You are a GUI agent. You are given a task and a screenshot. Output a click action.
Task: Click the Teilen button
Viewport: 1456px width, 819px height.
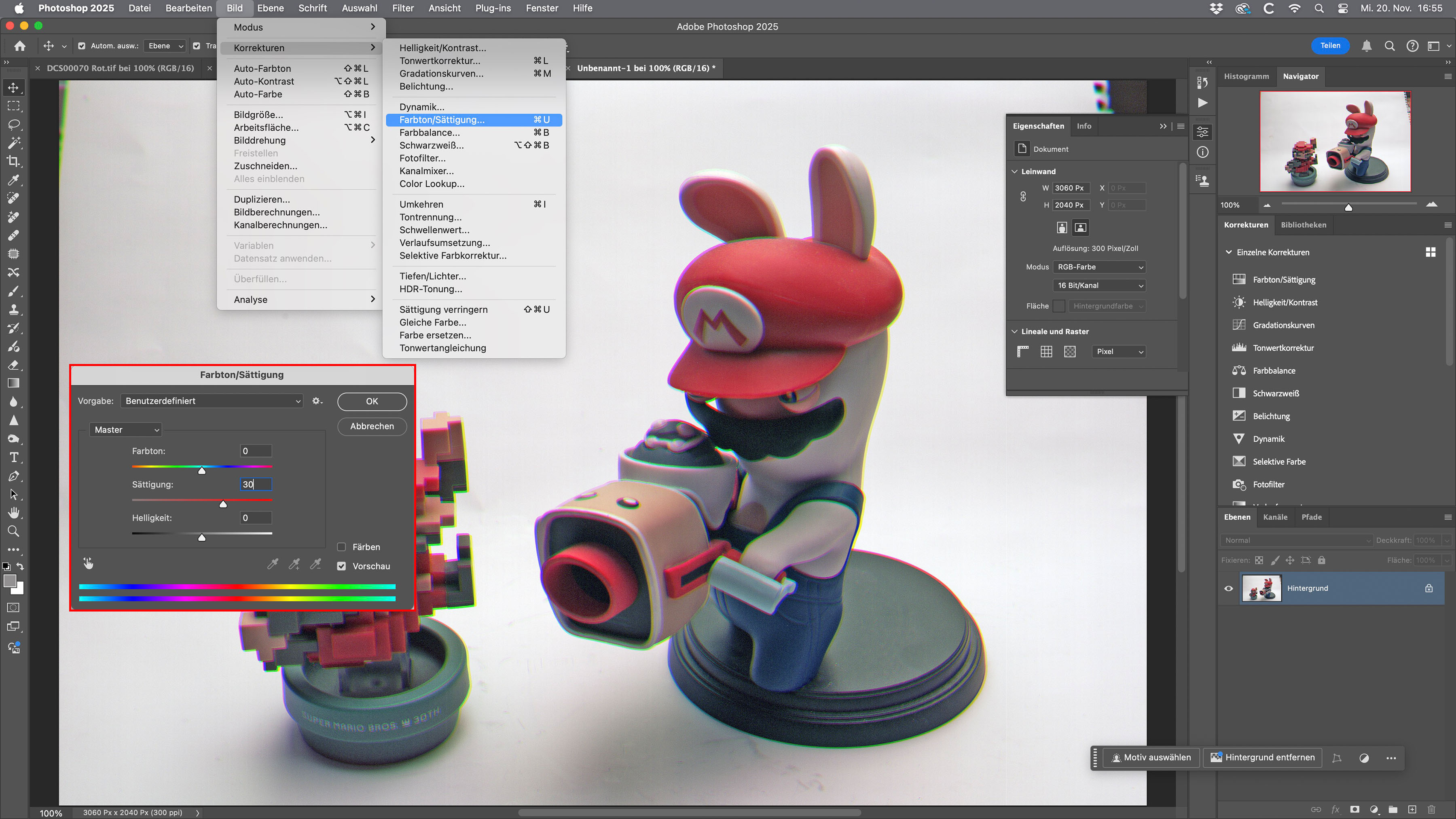coord(1330,46)
